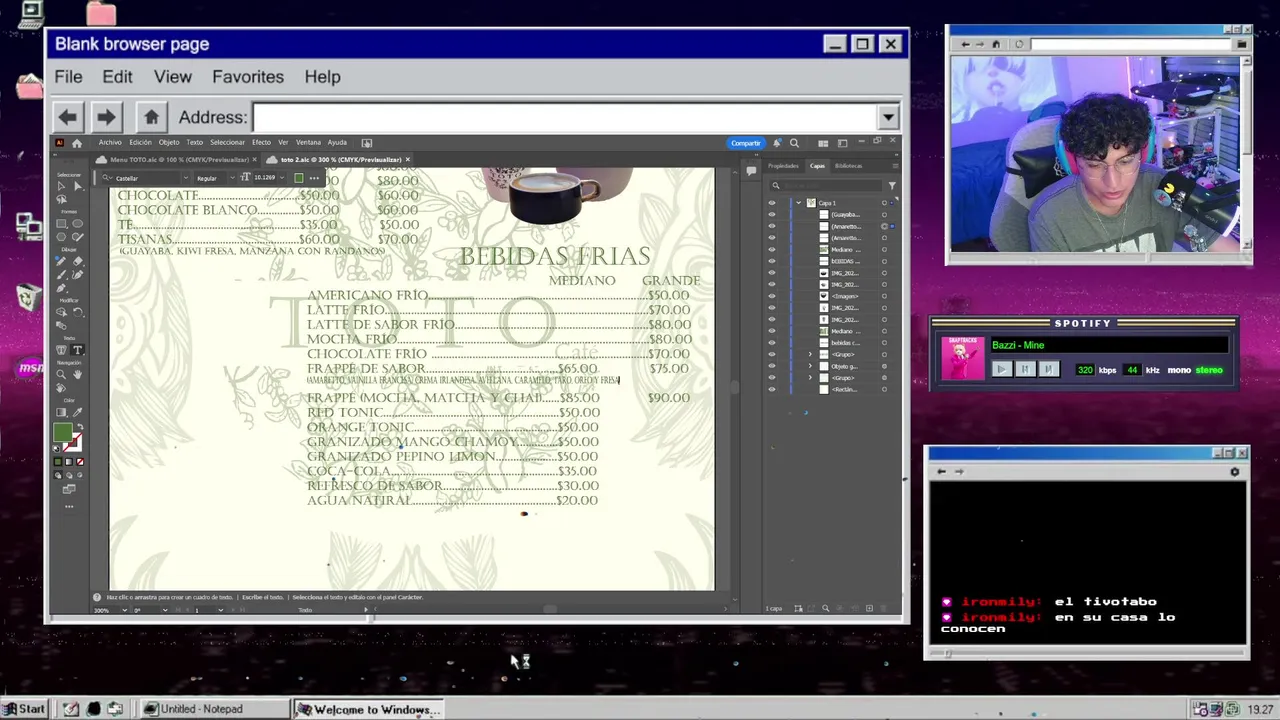Screen dimensions: 1280x720
Task: Select the Paintbrush tool
Action: point(61,274)
